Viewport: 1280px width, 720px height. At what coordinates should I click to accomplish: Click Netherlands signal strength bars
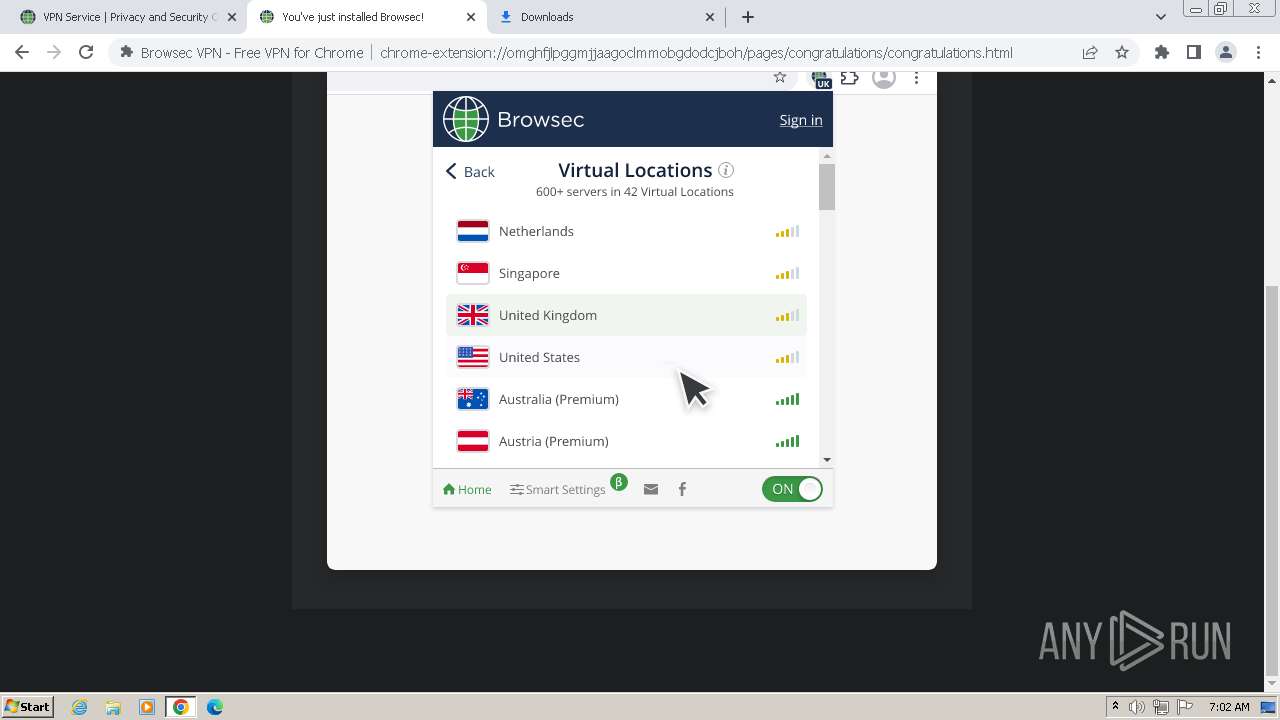coord(787,232)
